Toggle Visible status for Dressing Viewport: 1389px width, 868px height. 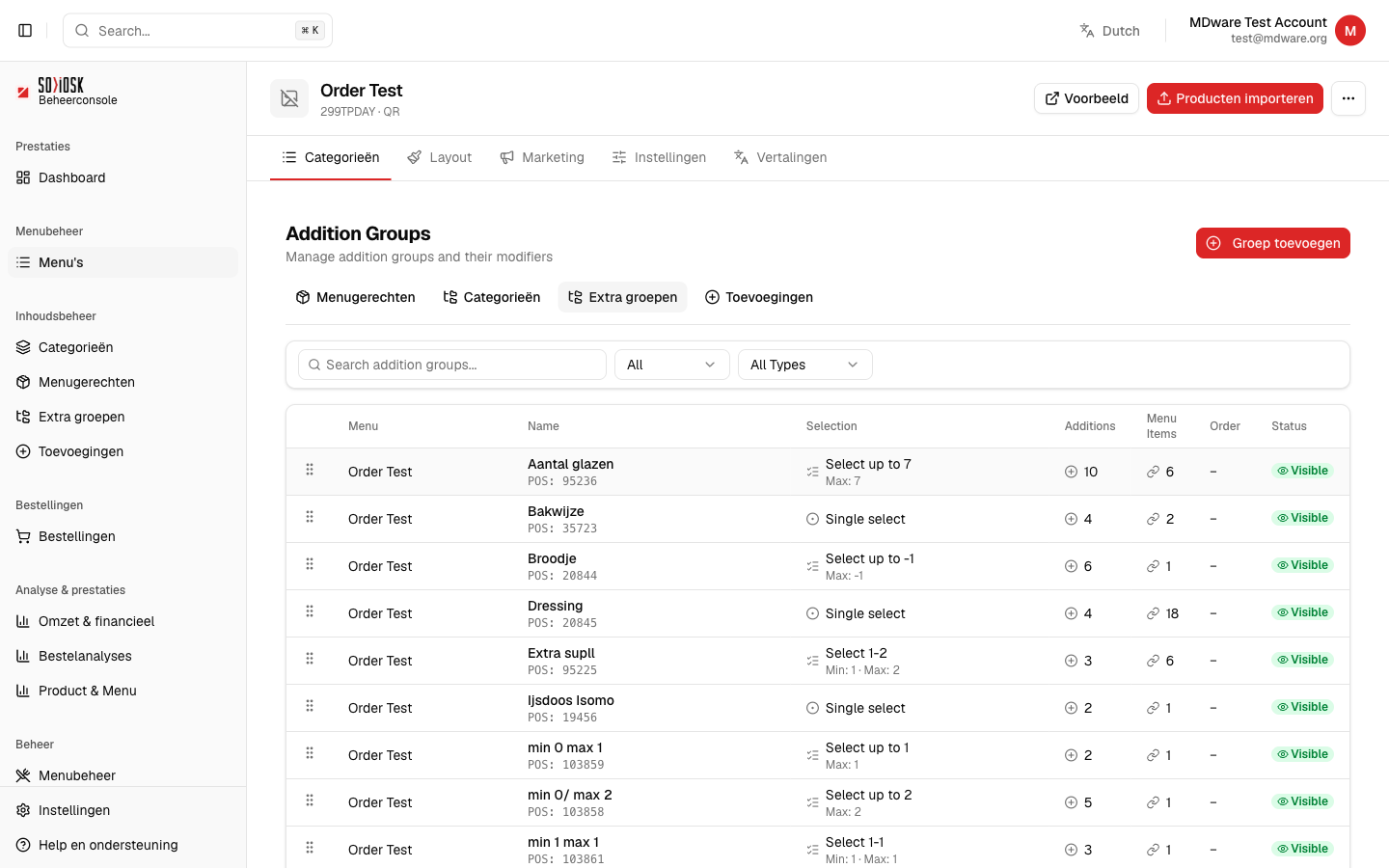(1302, 612)
